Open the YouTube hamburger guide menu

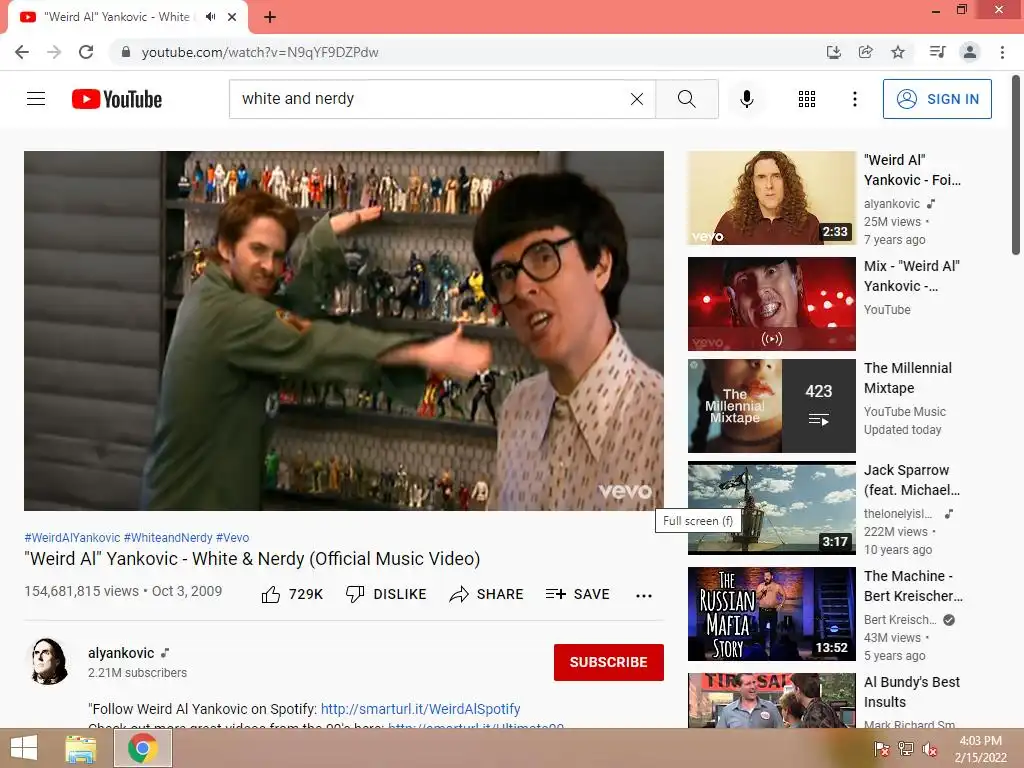coord(36,99)
